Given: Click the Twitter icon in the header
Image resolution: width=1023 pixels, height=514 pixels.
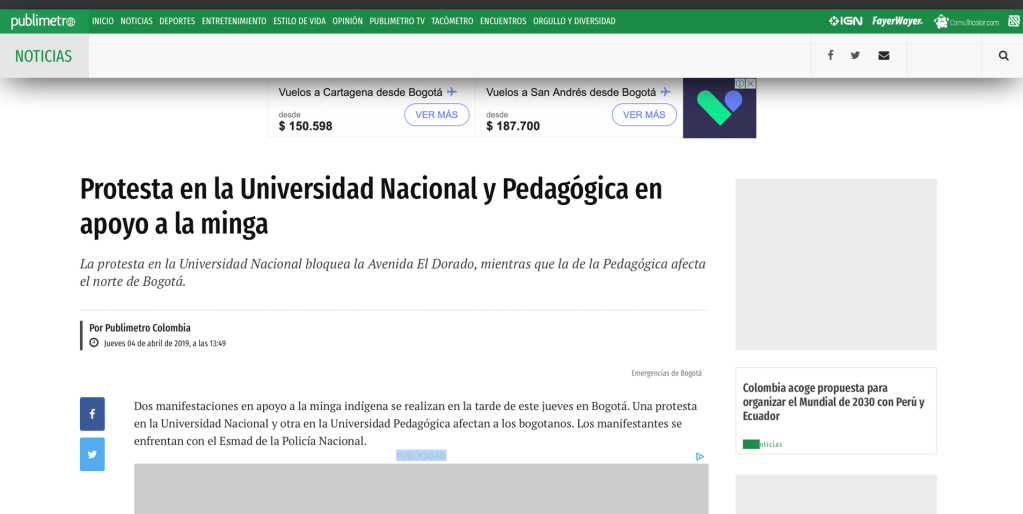Looking at the screenshot, I should [855, 56].
